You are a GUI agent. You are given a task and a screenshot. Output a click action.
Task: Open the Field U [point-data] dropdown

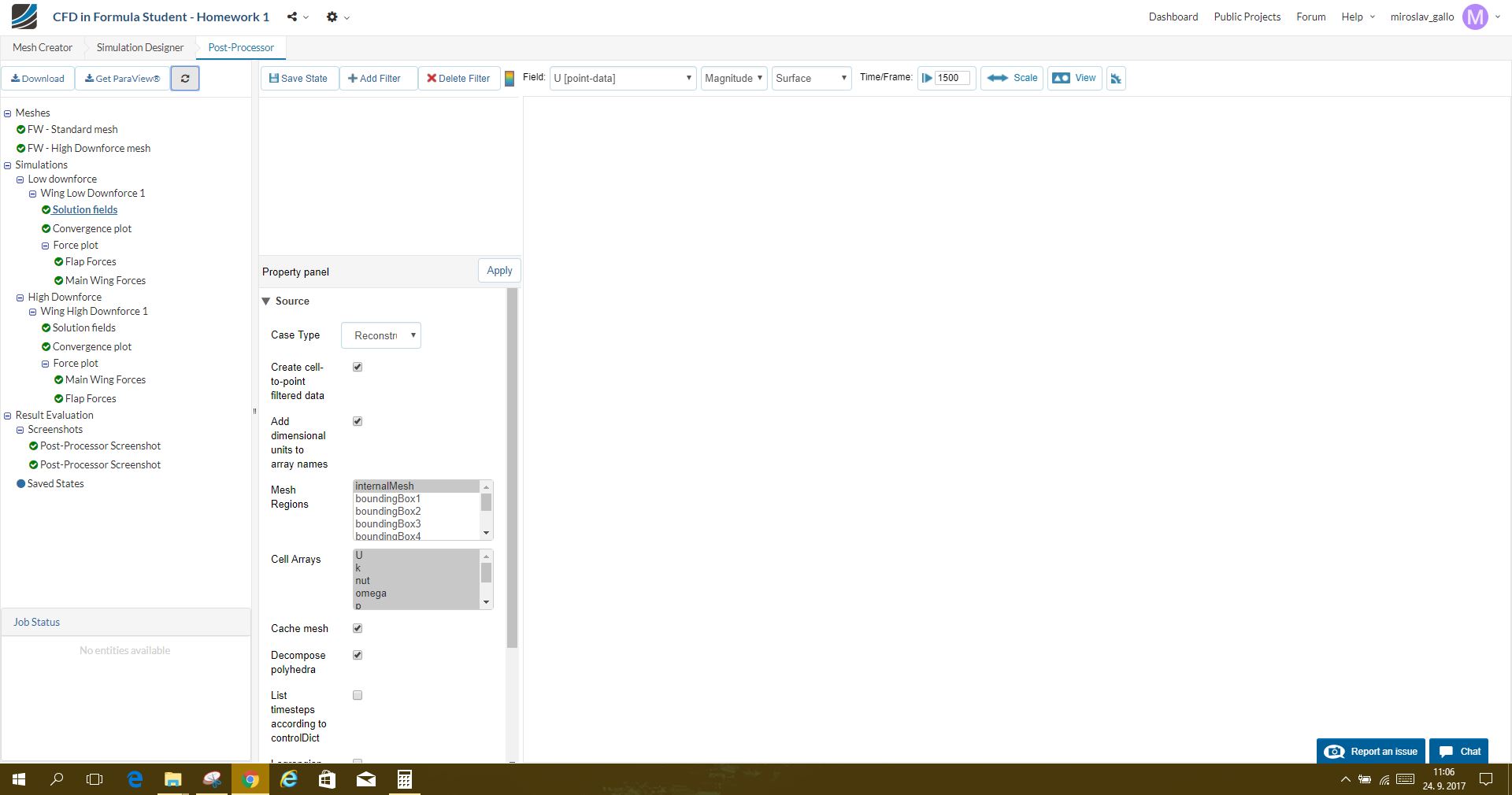(x=623, y=78)
